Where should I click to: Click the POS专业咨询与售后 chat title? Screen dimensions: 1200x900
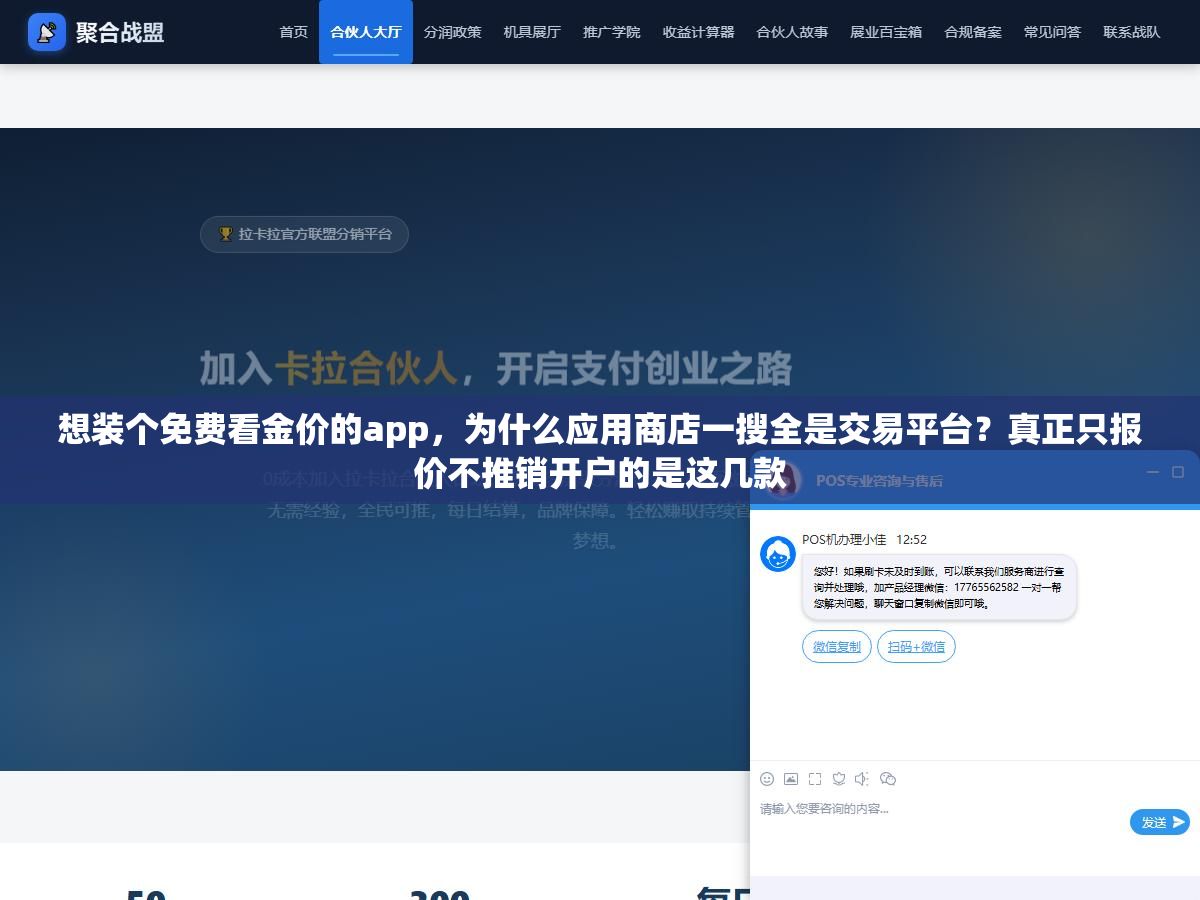(x=879, y=480)
